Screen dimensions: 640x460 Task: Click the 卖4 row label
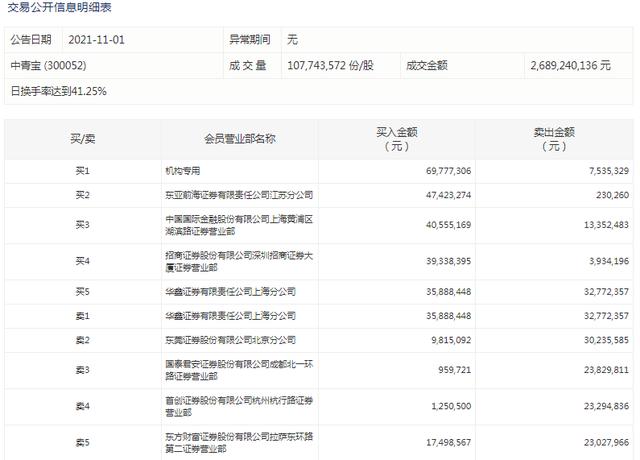(x=82, y=406)
